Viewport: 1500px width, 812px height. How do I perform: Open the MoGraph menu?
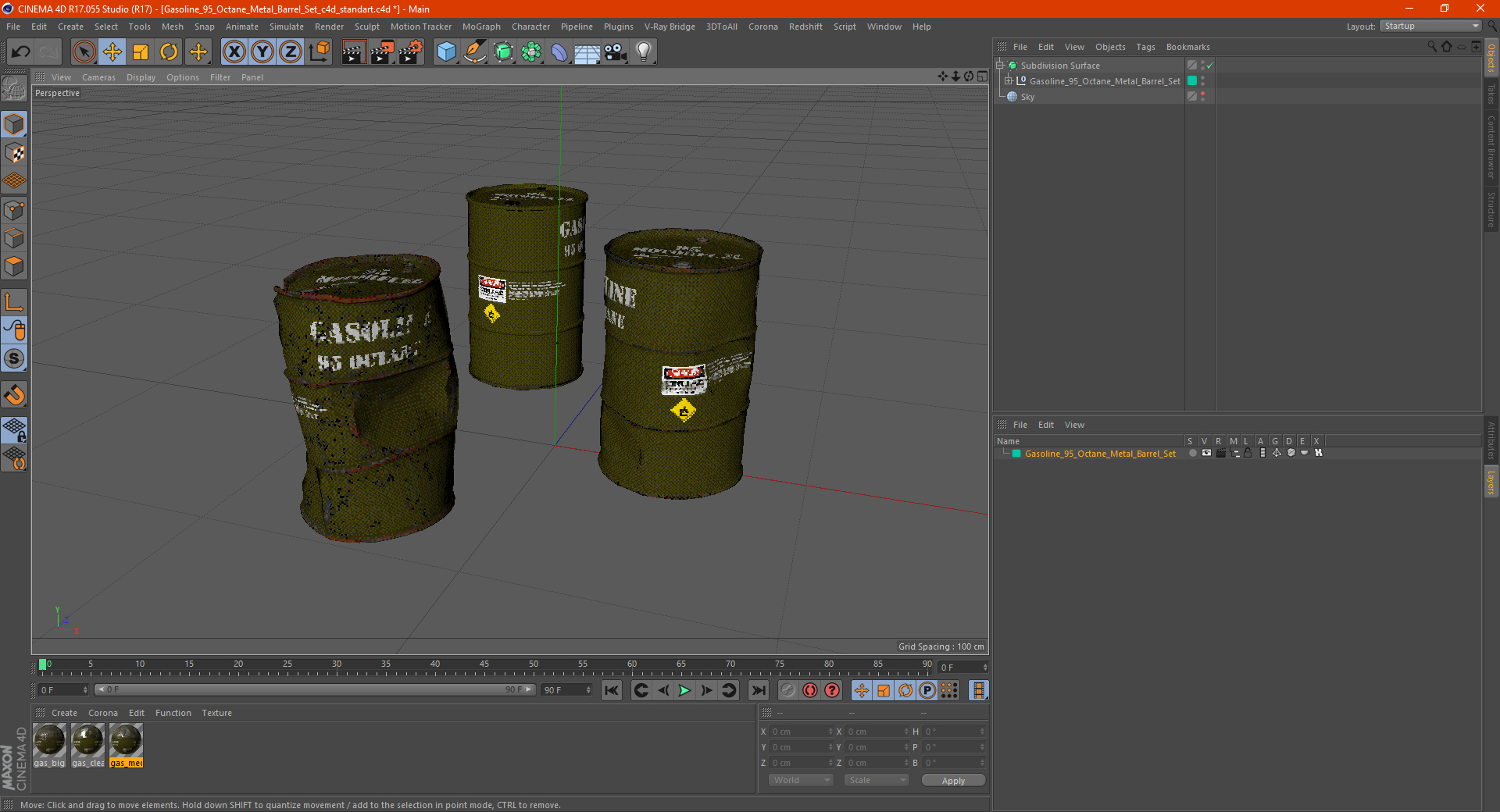[481, 27]
